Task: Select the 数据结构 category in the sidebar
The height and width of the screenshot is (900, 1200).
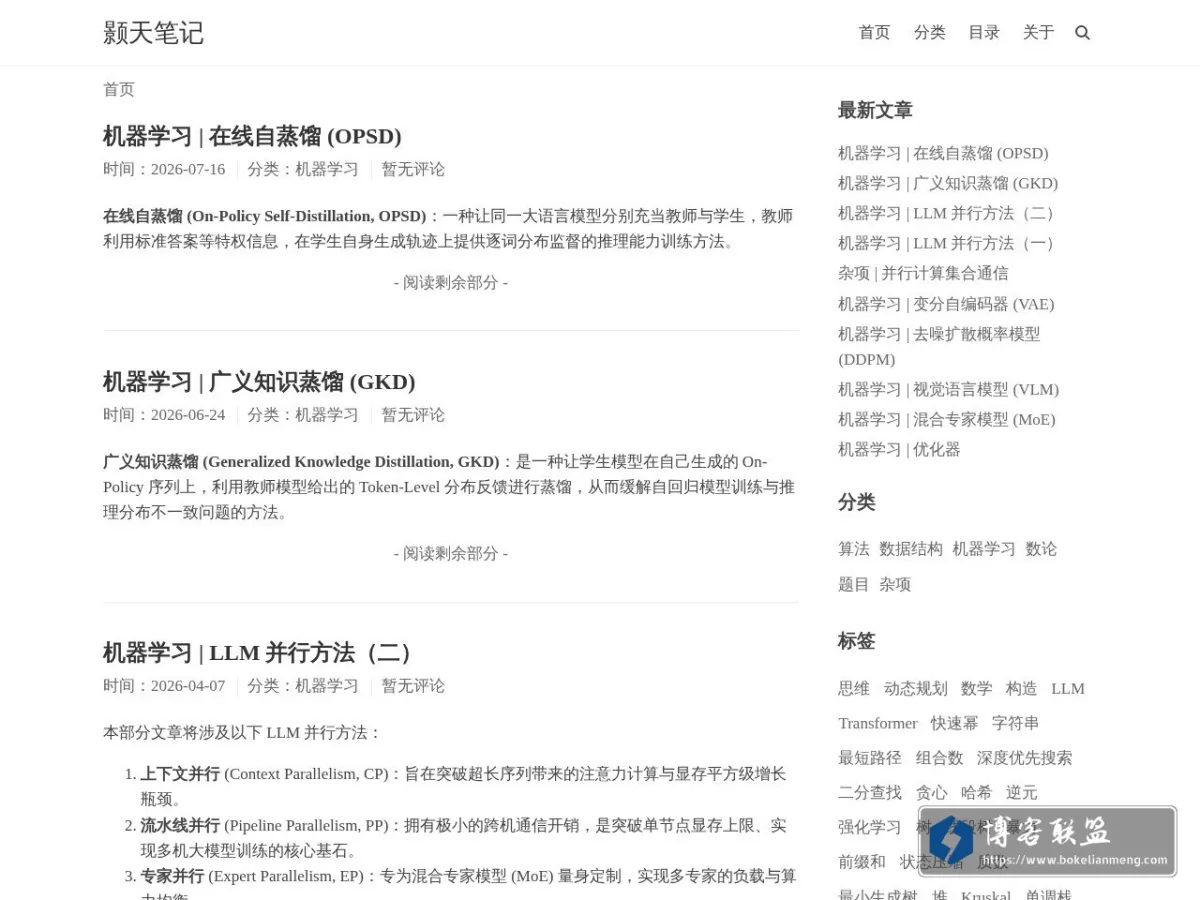Action: [911, 549]
